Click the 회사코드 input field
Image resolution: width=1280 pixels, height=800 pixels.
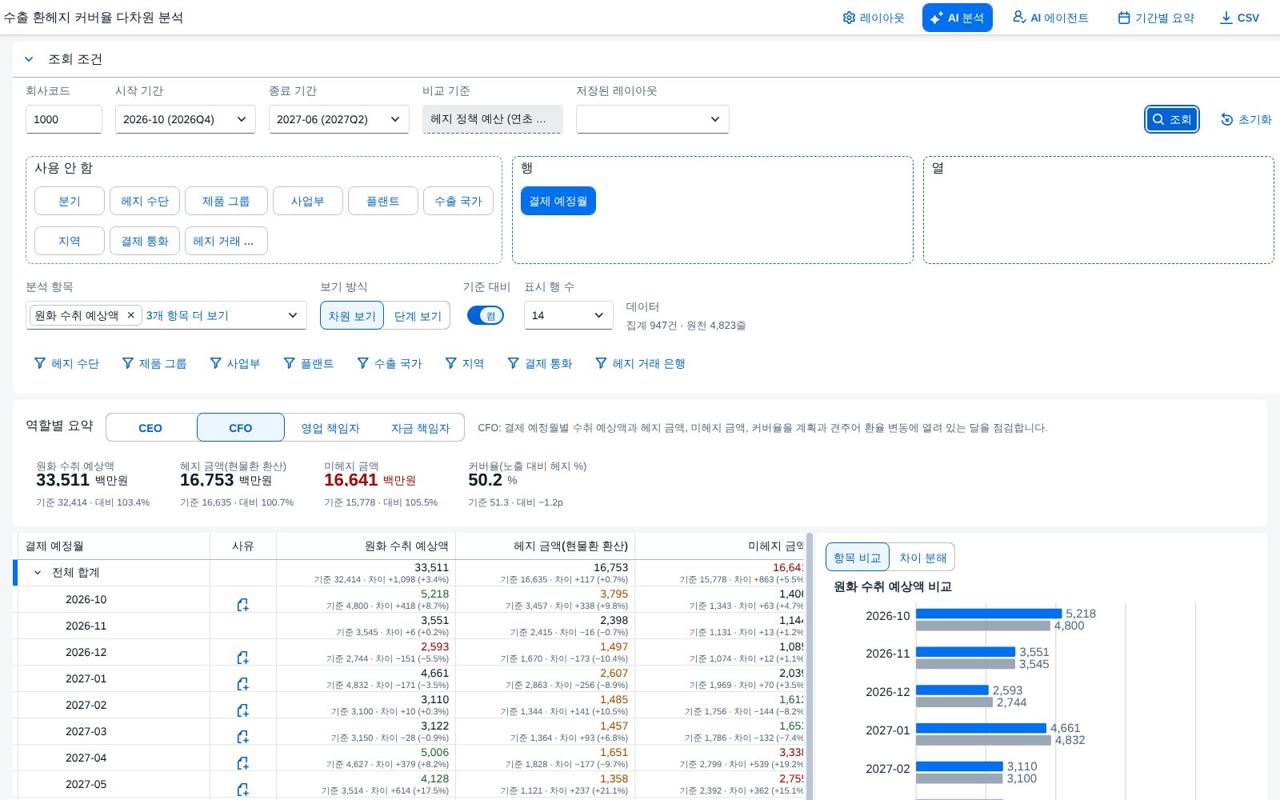point(64,119)
